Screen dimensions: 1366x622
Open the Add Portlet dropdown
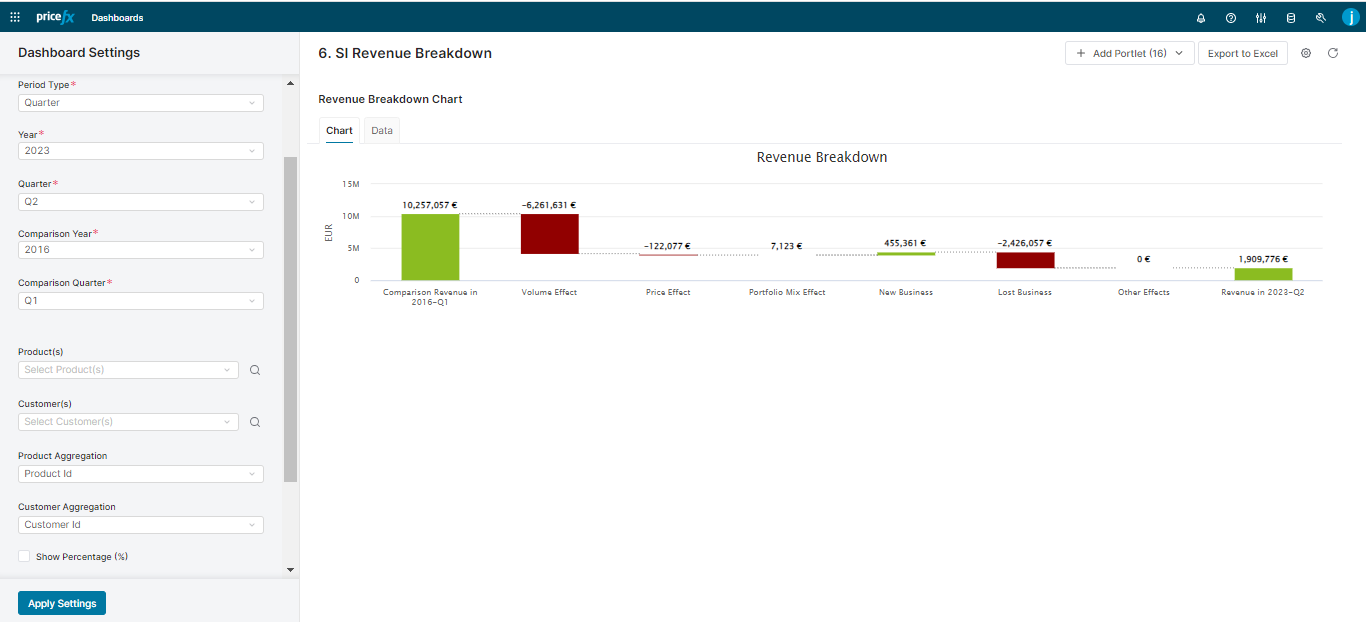[1129, 53]
